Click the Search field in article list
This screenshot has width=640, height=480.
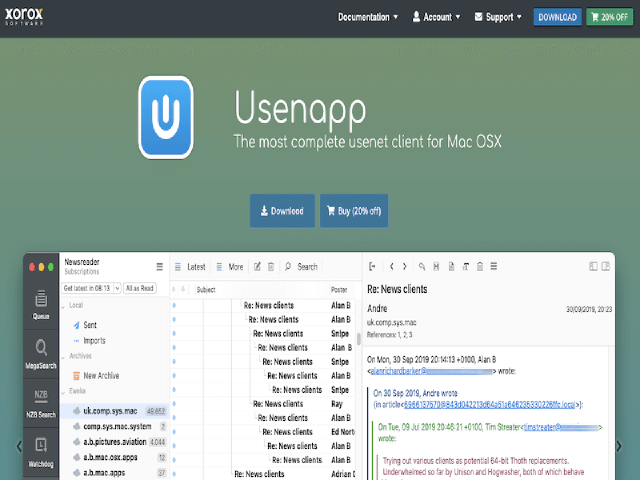tap(301, 267)
